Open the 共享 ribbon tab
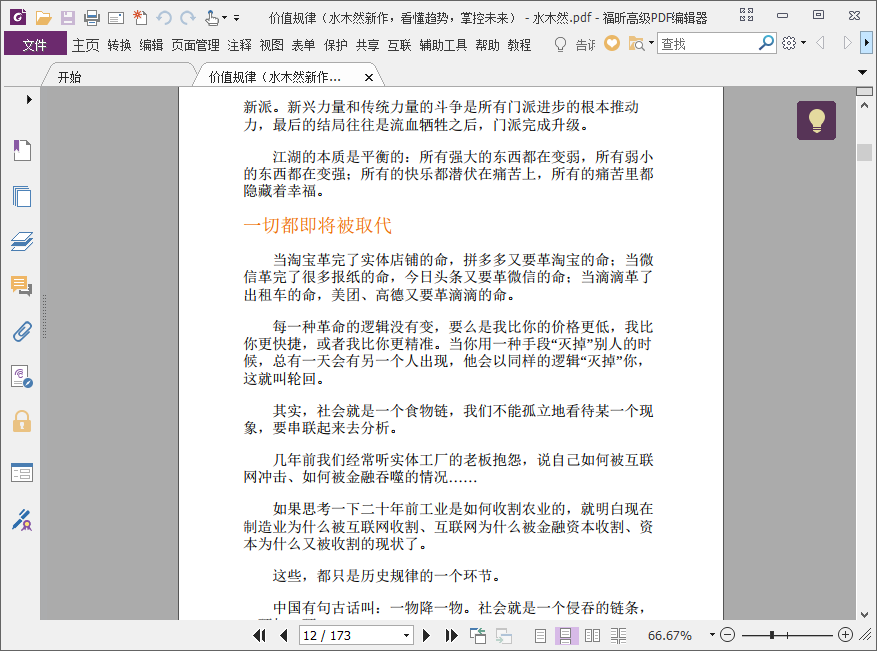Image resolution: width=877 pixels, height=651 pixels. pyautogui.click(x=367, y=45)
